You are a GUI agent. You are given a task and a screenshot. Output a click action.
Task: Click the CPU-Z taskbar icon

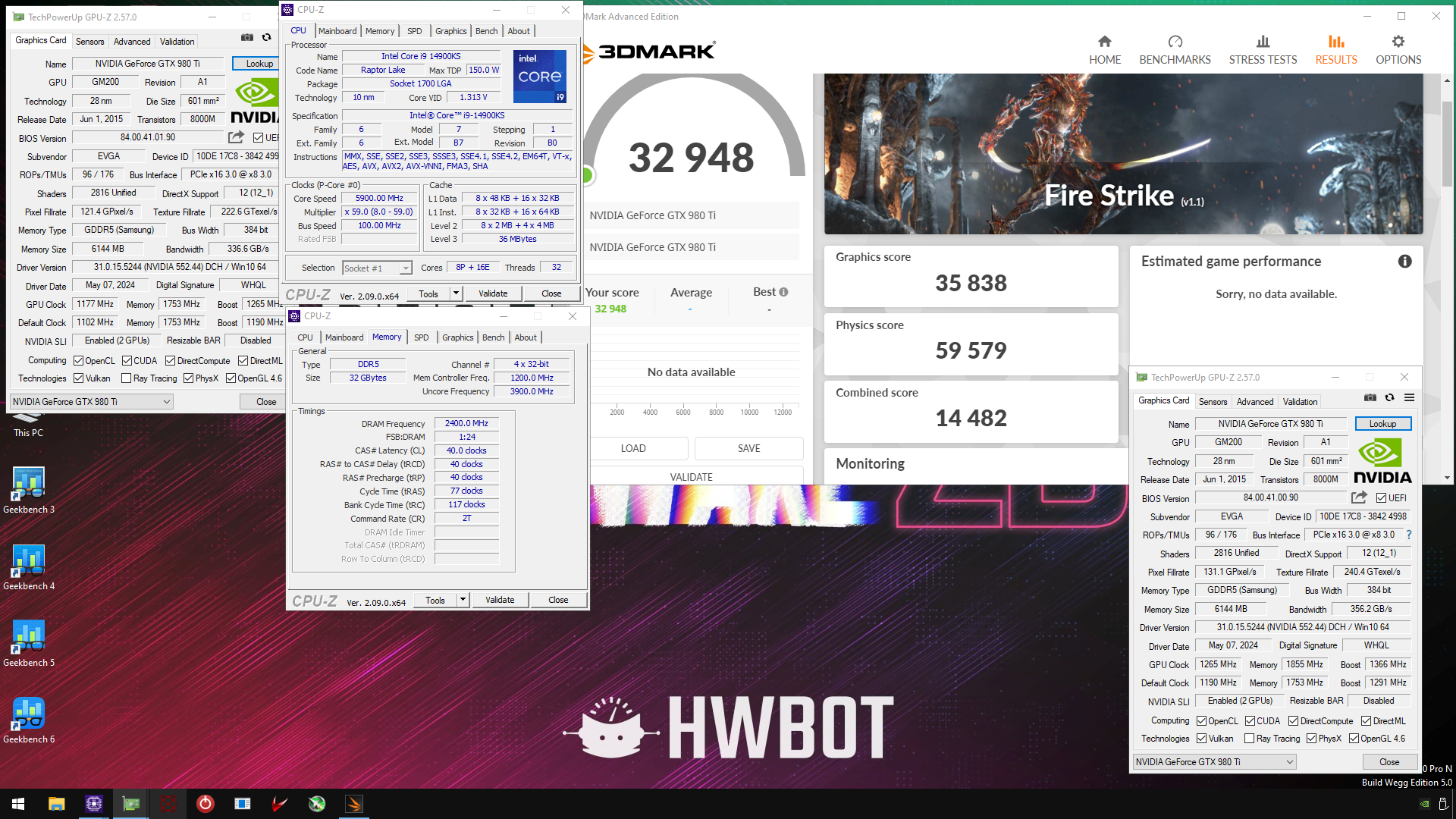pyautogui.click(x=94, y=804)
